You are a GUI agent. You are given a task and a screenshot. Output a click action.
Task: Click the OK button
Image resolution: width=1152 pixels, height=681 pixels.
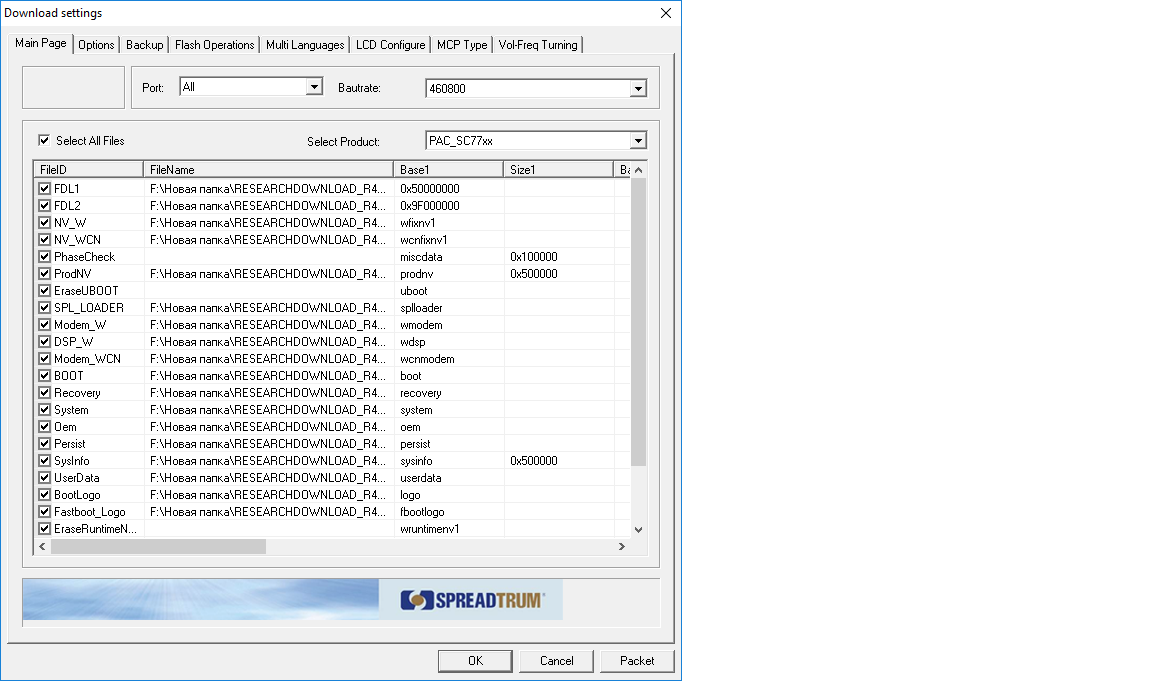pos(475,661)
